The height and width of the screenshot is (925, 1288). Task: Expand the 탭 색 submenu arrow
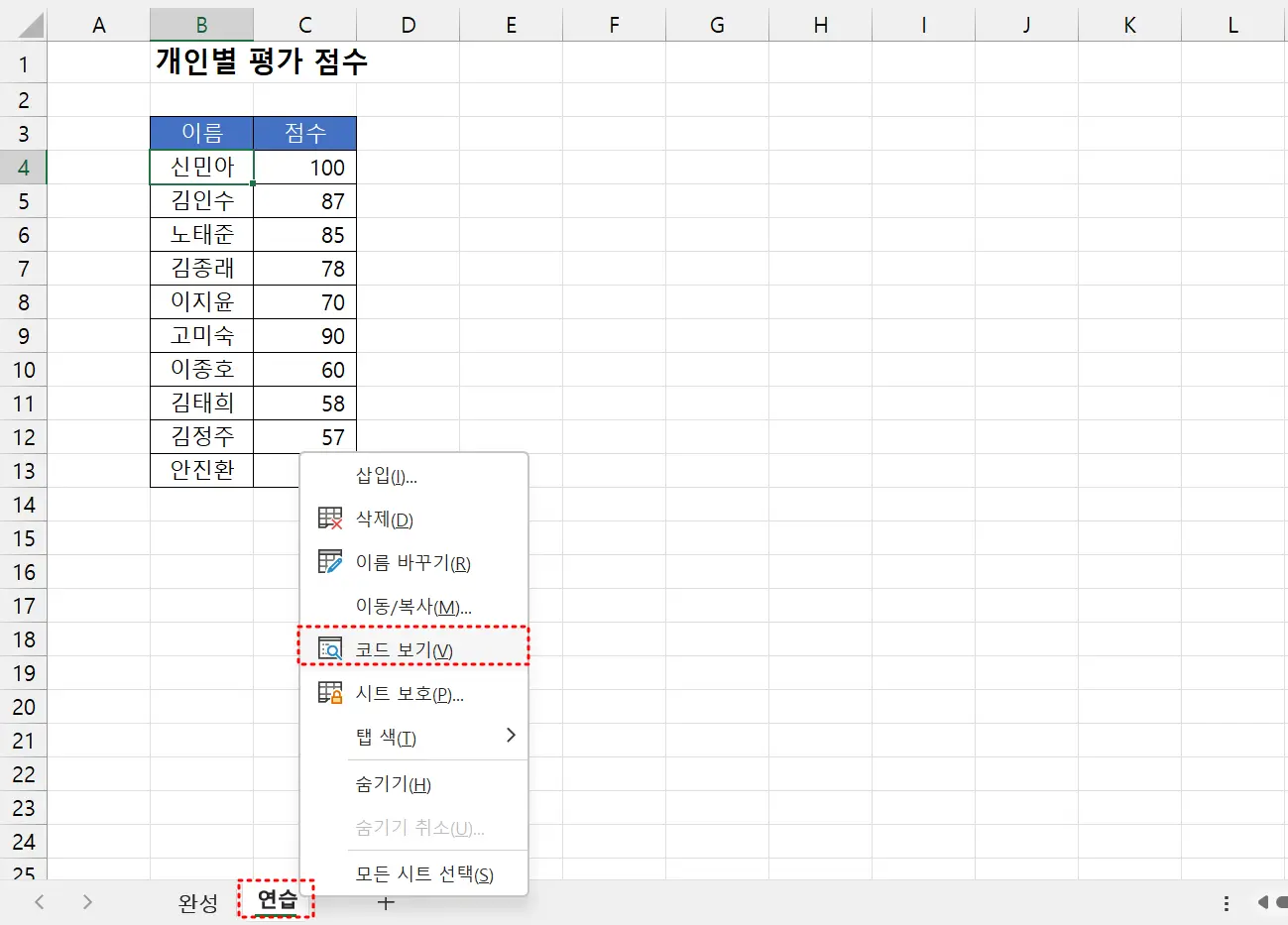pos(511,736)
